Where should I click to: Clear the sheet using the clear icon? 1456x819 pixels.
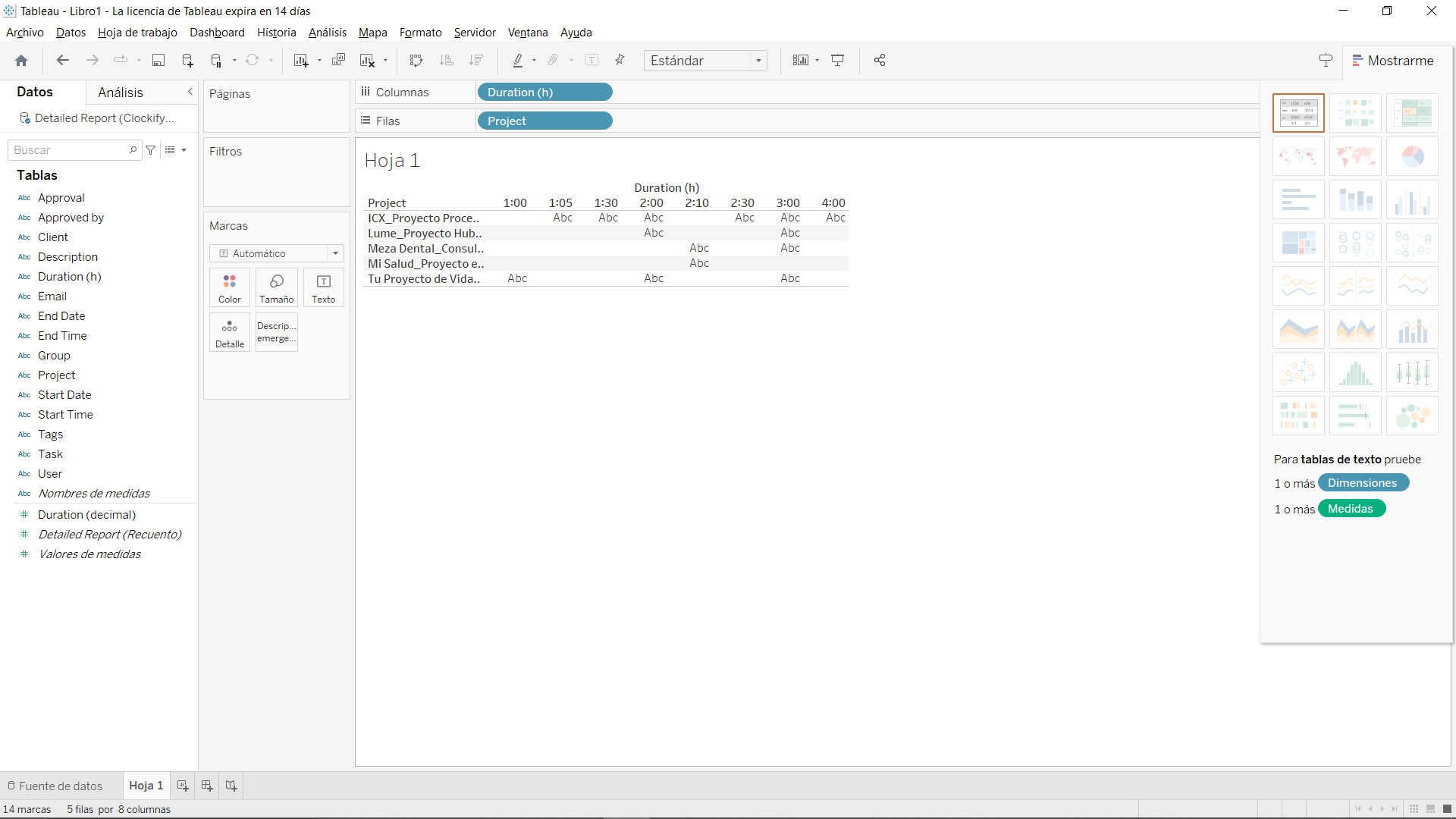(x=368, y=60)
